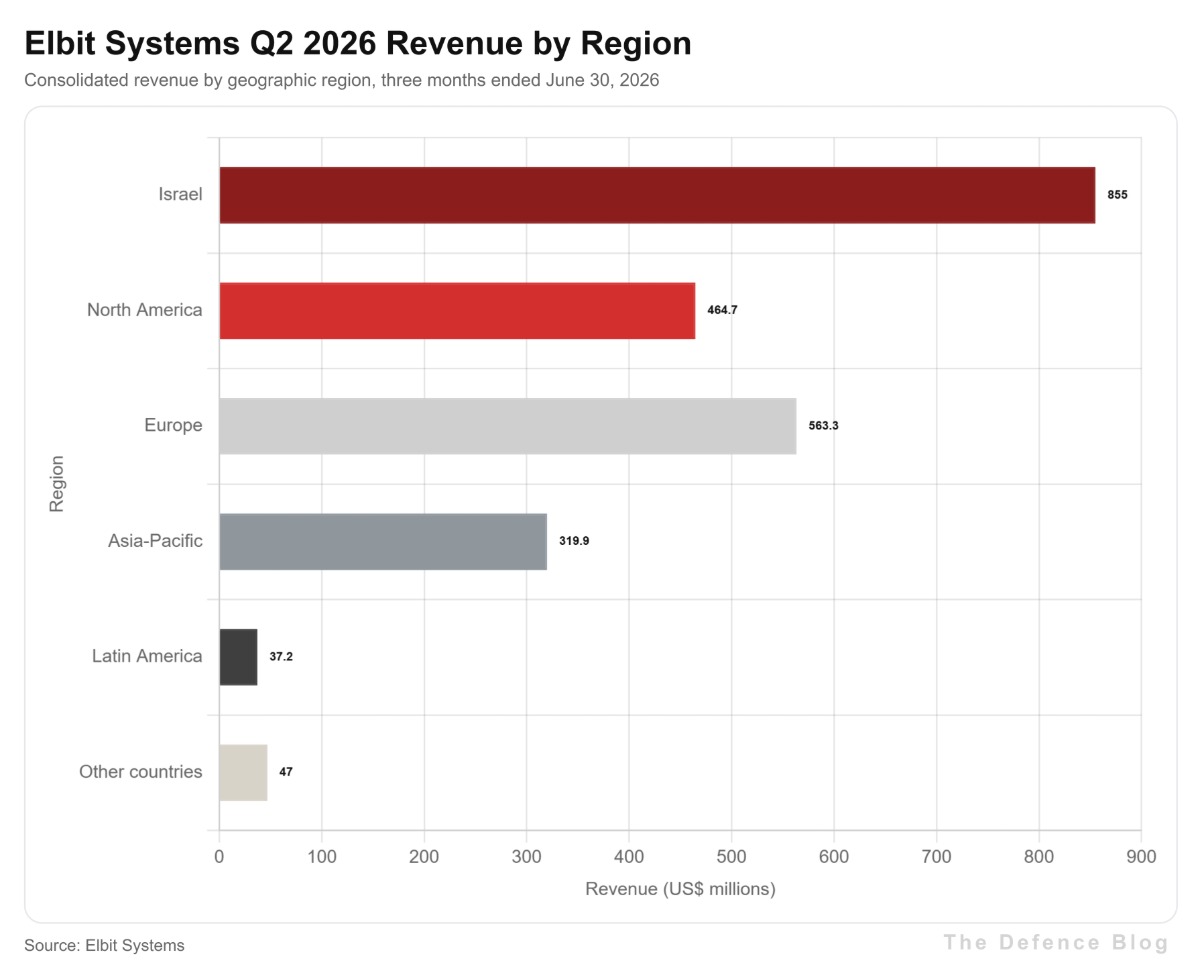This screenshot has height=967, width=1200.
Task: Select the 563.3 data label
Action: click(823, 426)
